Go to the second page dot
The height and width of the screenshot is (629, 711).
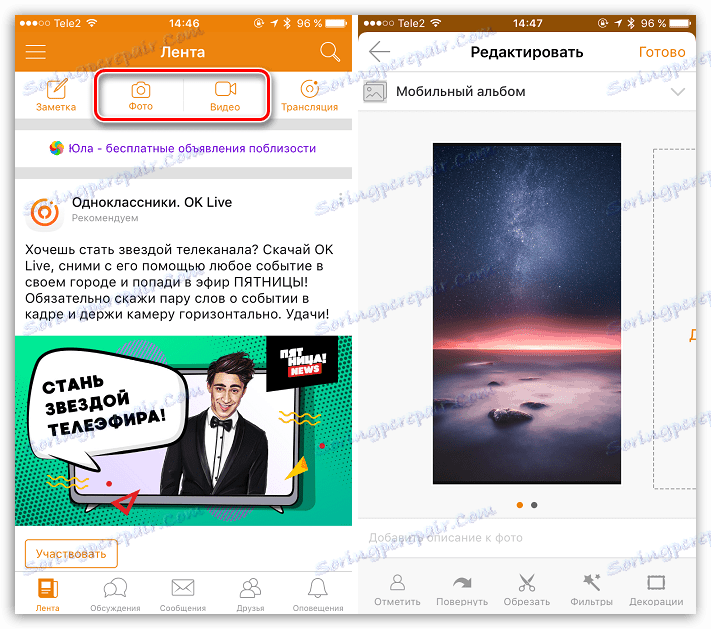[x=534, y=505]
